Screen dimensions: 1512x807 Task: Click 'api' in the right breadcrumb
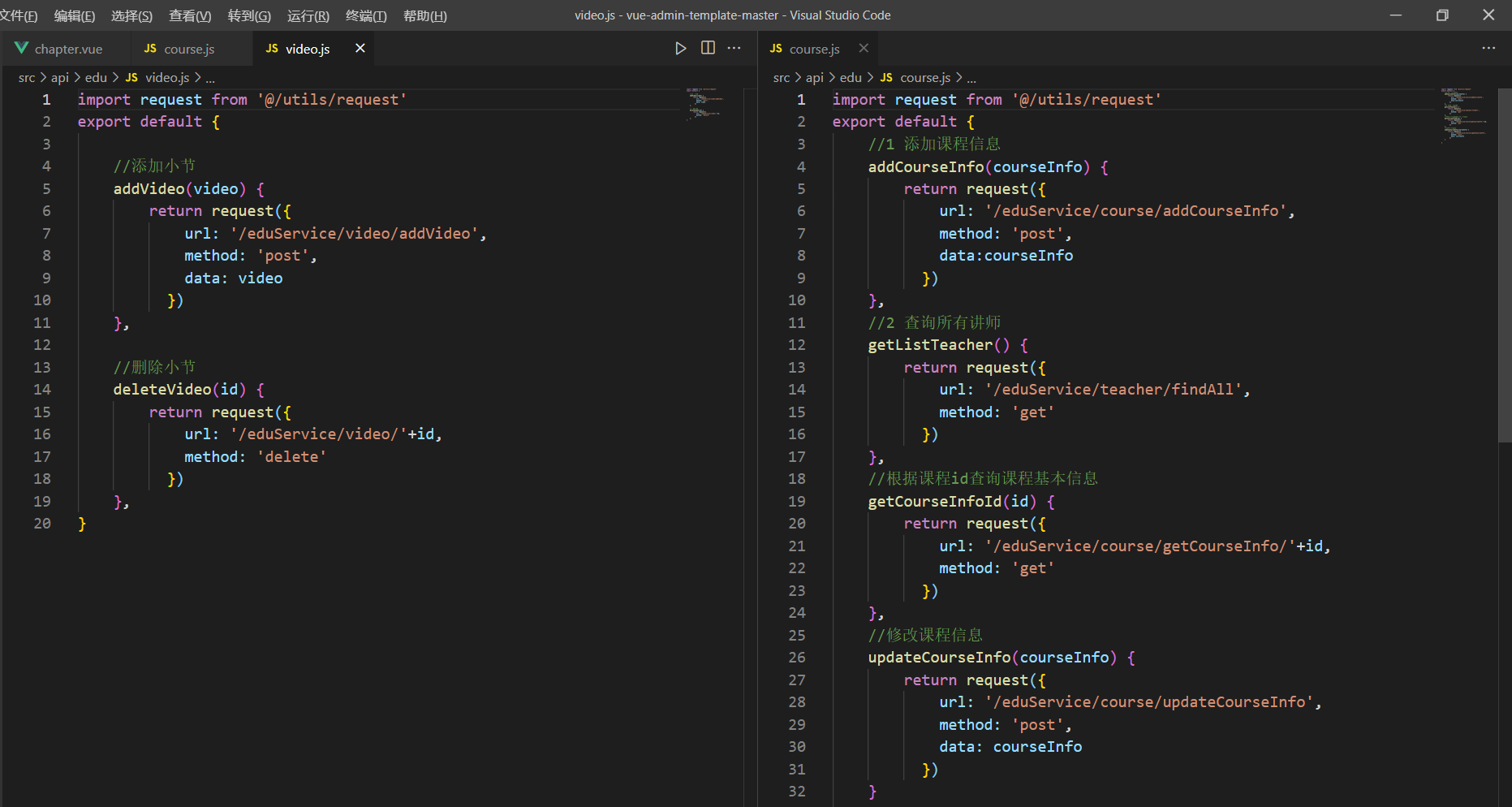pyautogui.click(x=815, y=78)
